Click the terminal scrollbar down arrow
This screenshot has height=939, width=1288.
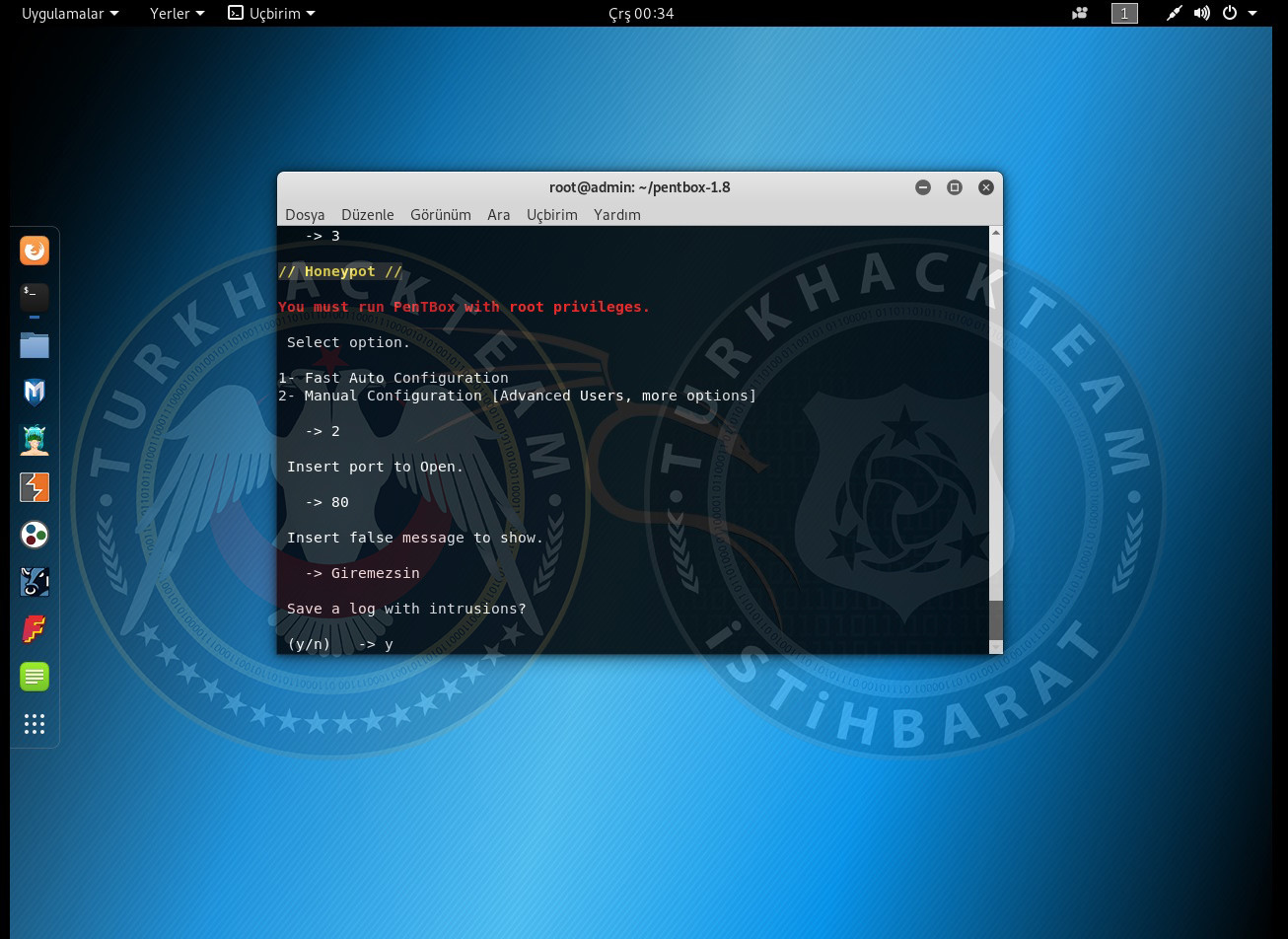996,646
